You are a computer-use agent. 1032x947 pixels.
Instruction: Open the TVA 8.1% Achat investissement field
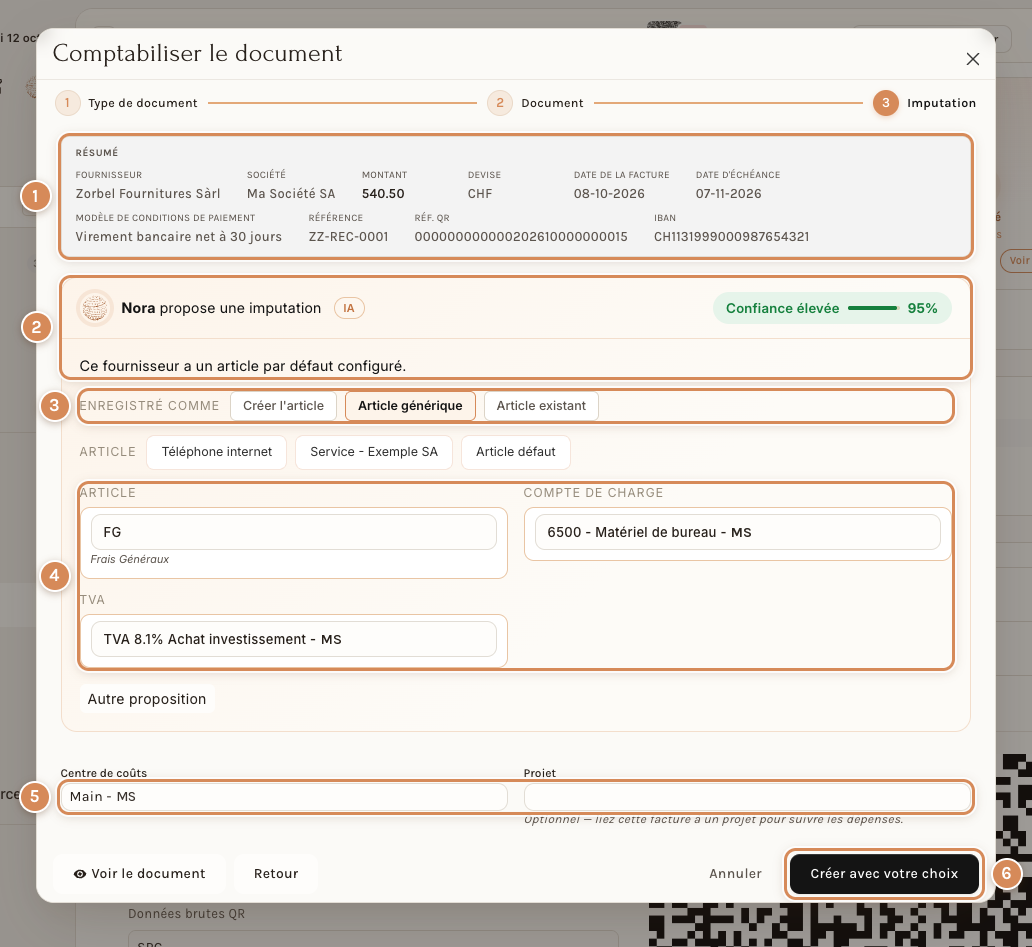(294, 640)
